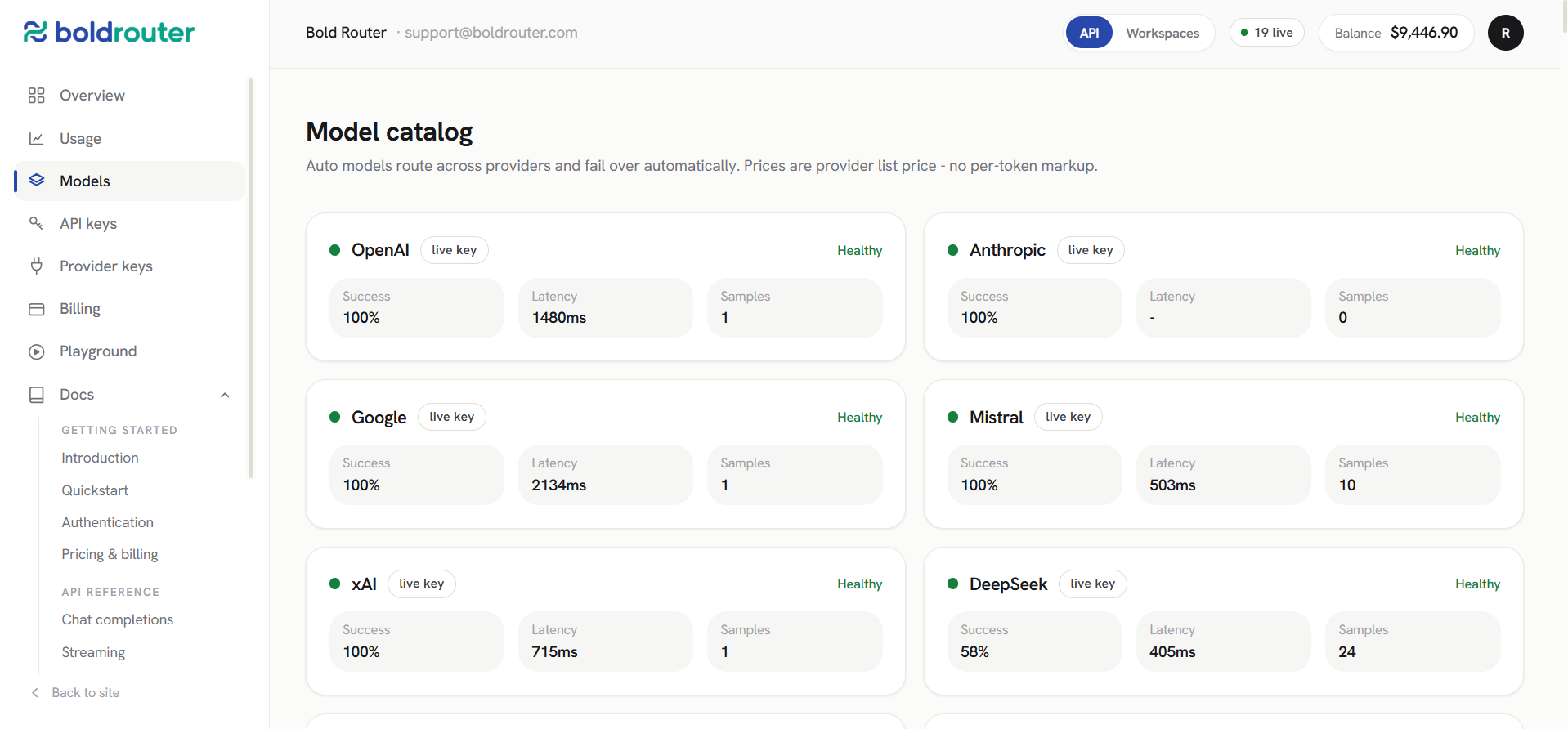Open Chat completions reference
This screenshot has height=729, width=1568.
click(x=118, y=619)
